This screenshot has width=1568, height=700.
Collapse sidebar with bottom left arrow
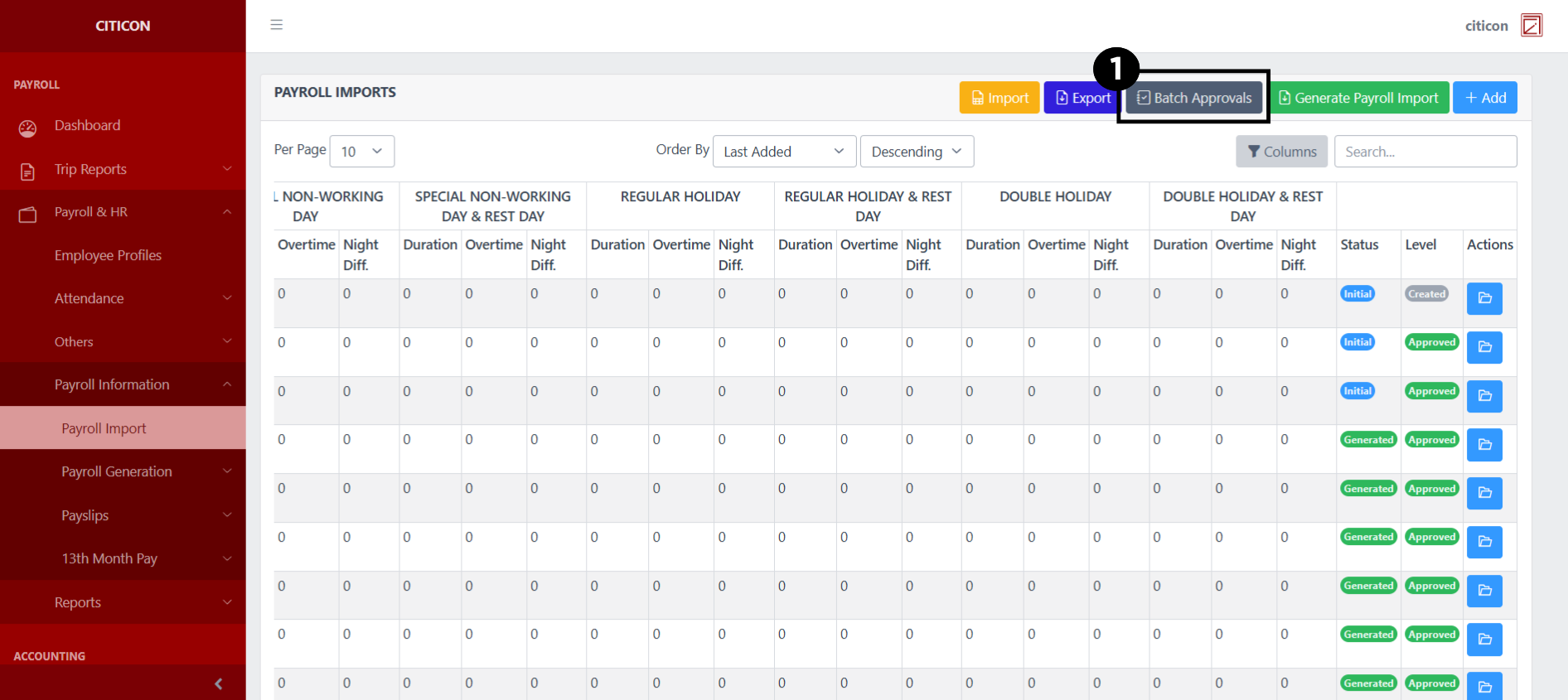pos(218,683)
